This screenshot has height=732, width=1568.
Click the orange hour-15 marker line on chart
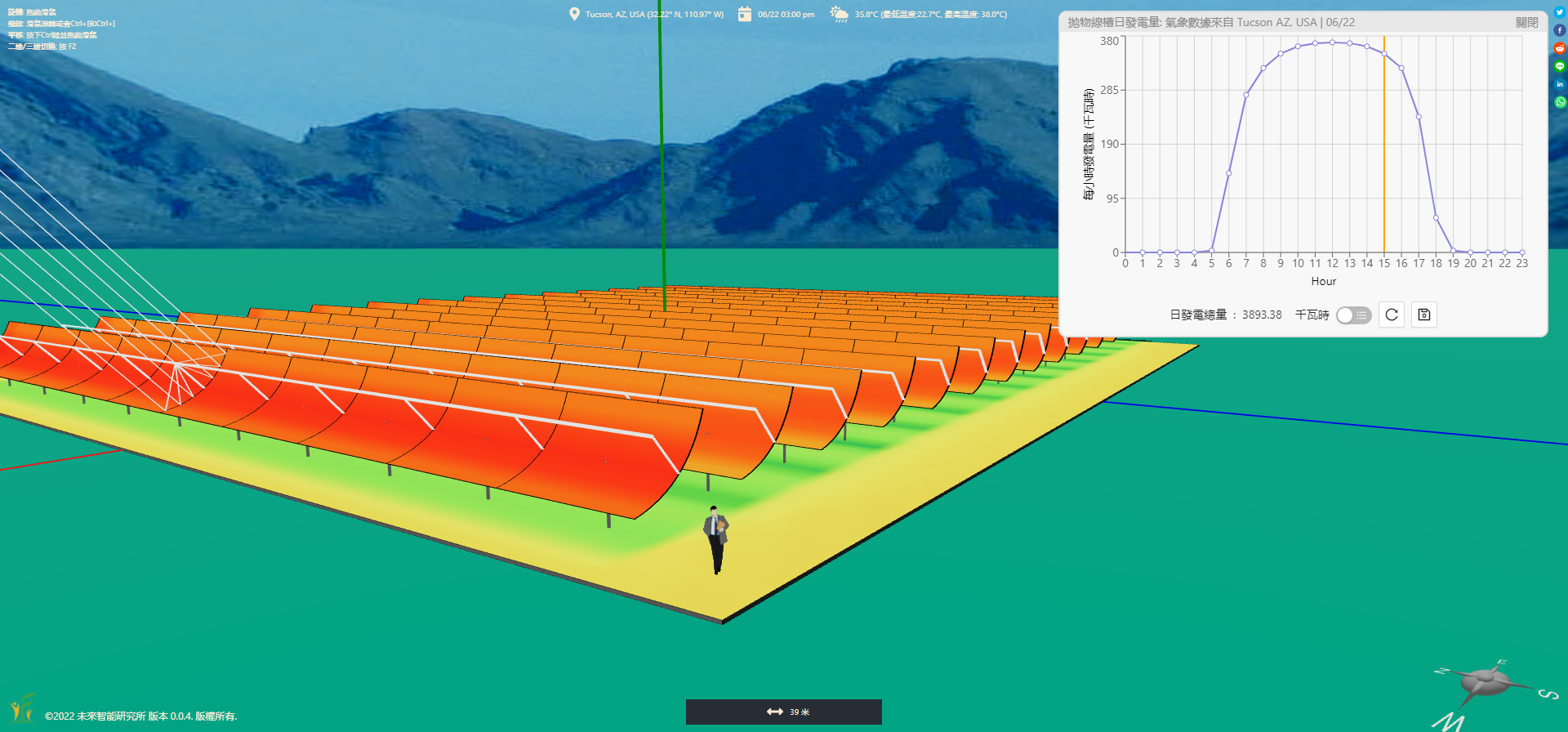click(x=1384, y=147)
